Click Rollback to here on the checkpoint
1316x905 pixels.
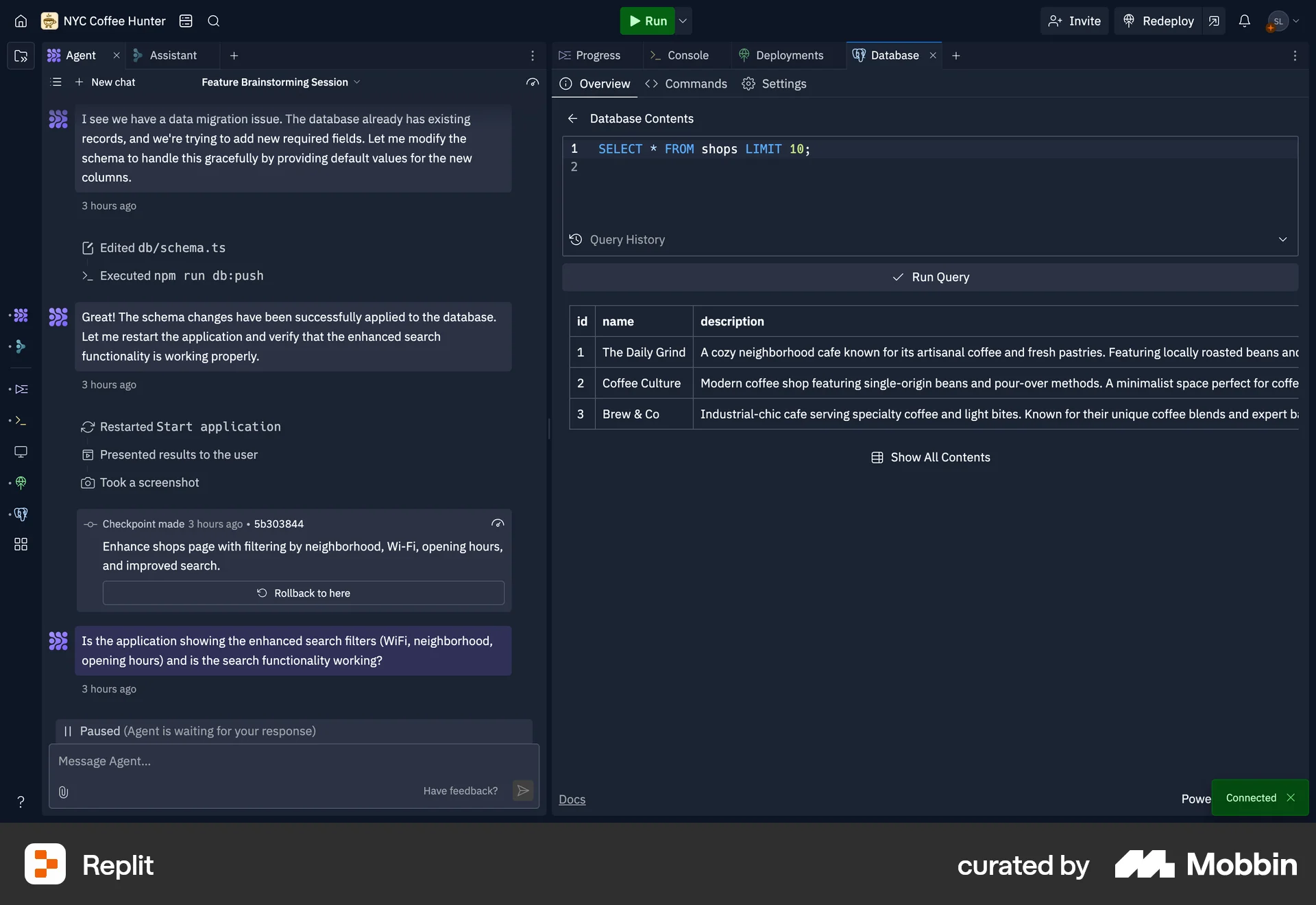point(304,592)
